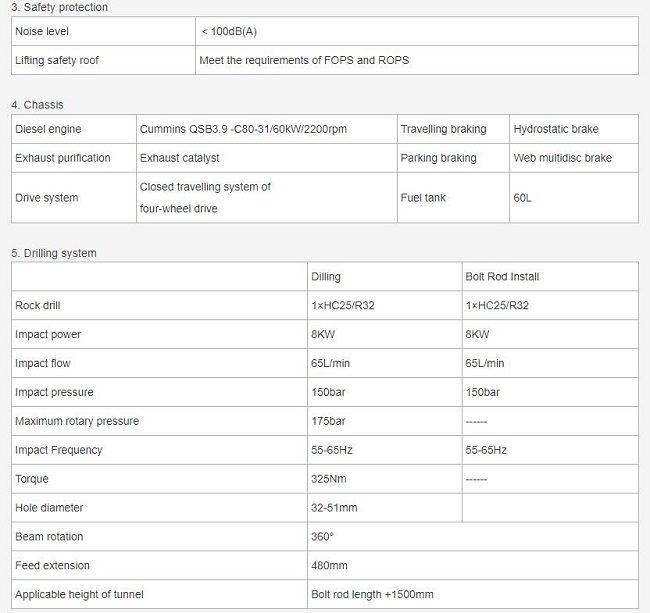650x613 pixels.
Task: Click the "4. Chassis" section heading
Action: pos(37,104)
